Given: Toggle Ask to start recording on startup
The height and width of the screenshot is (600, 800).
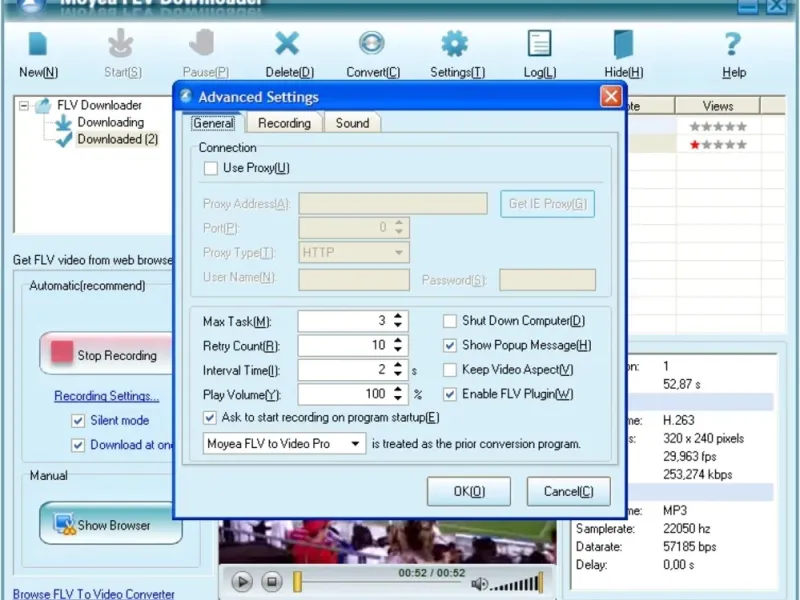Looking at the screenshot, I should coord(209,417).
